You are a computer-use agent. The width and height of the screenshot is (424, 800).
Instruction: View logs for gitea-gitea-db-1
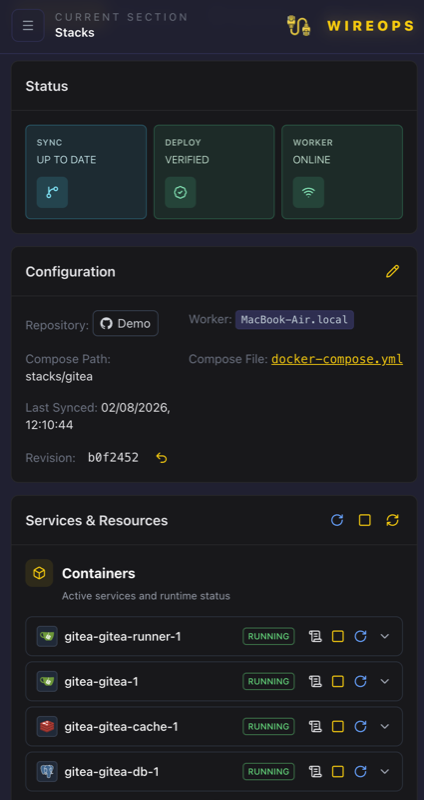[315, 771]
